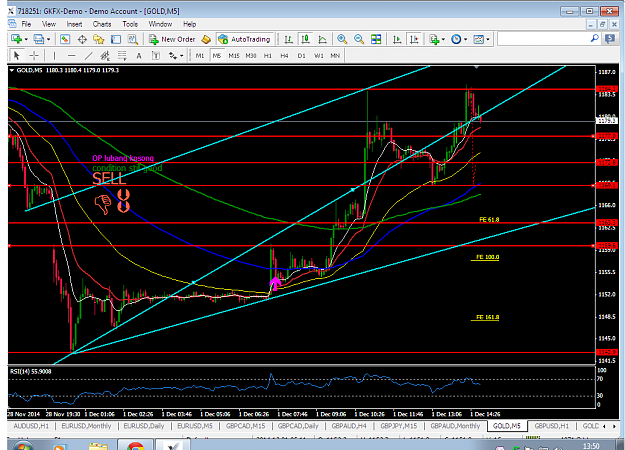
Task: Switch to candlestick chart mode
Action: coord(305,39)
